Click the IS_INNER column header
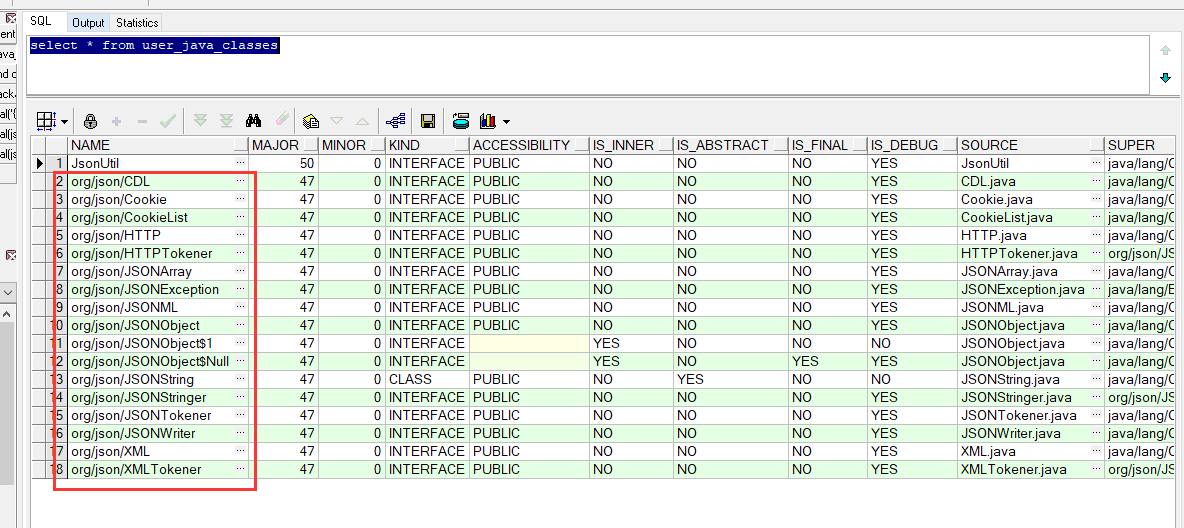 click(x=631, y=145)
